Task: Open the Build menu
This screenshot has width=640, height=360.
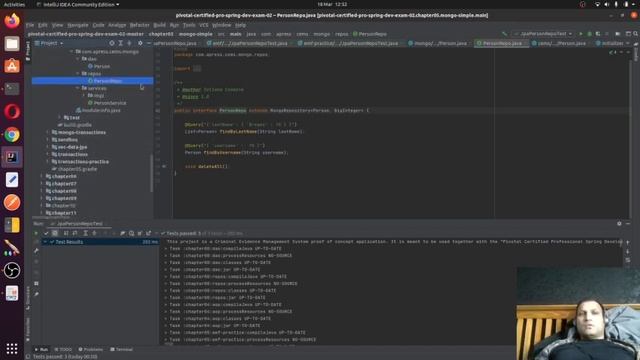Action: (x=160, y=25)
